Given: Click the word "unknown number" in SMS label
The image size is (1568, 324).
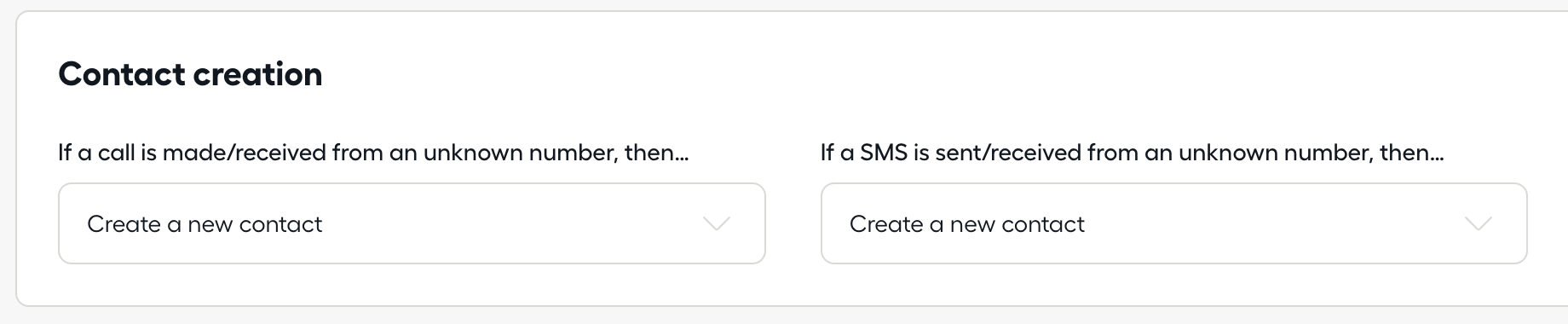Looking at the screenshot, I should pos(1276,153).
